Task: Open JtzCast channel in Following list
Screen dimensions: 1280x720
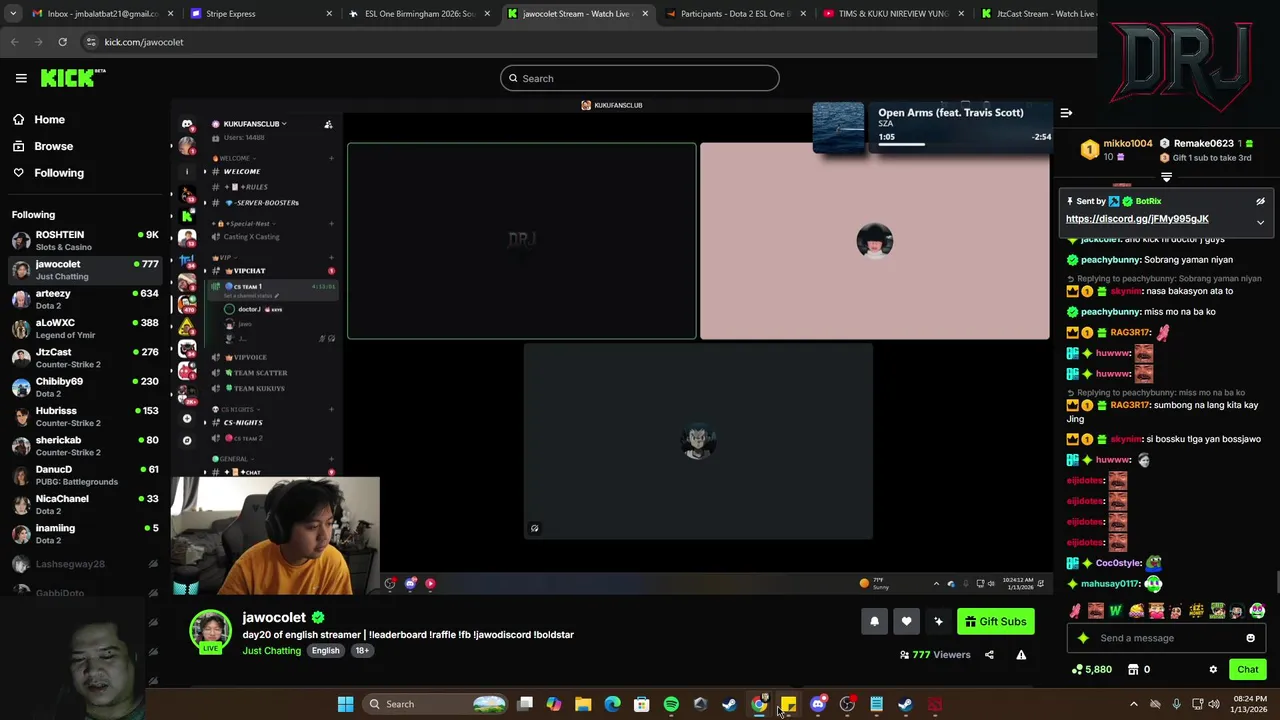Action: coord(84,358)
